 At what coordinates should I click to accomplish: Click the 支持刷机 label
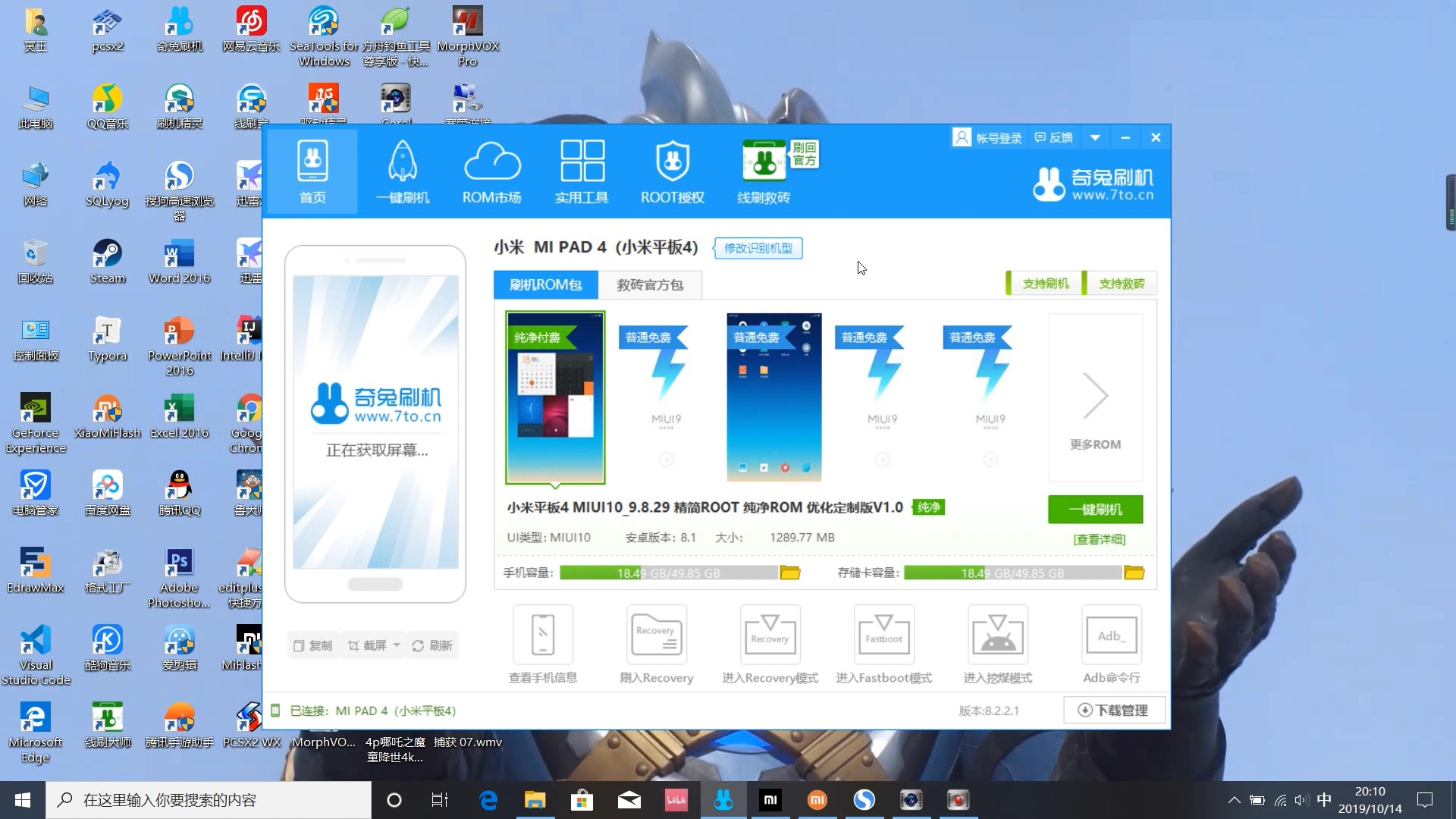(1046, 284)
